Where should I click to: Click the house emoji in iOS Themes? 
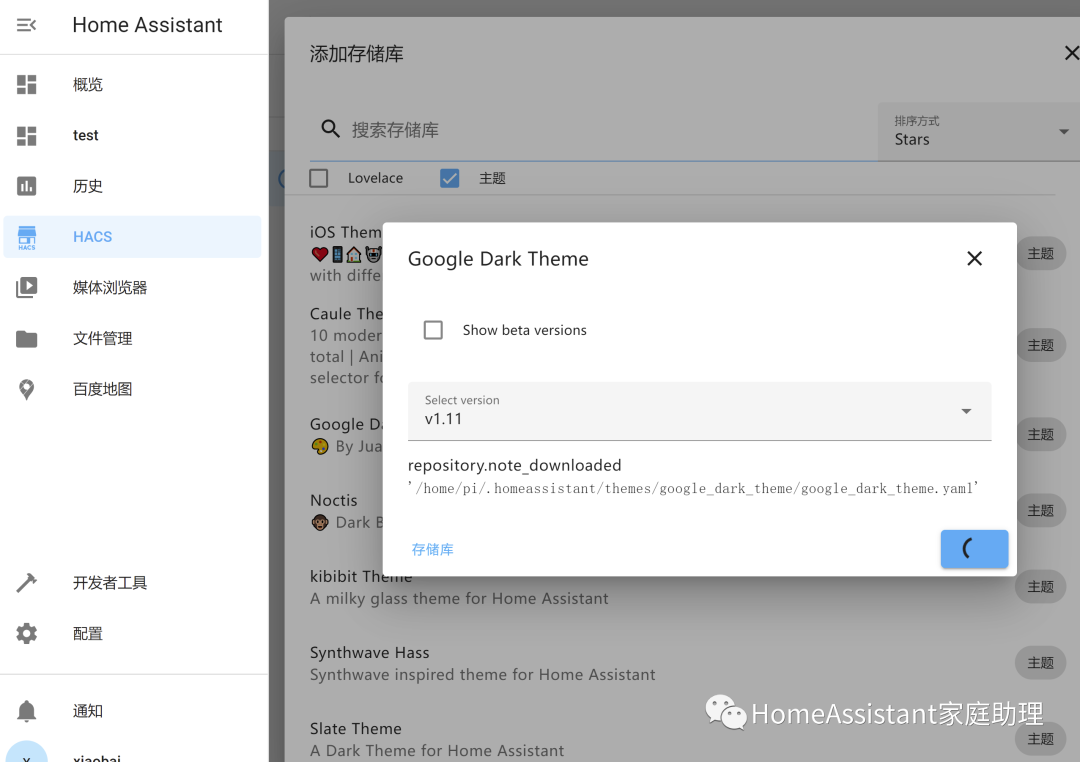click(x=354, y=254)
